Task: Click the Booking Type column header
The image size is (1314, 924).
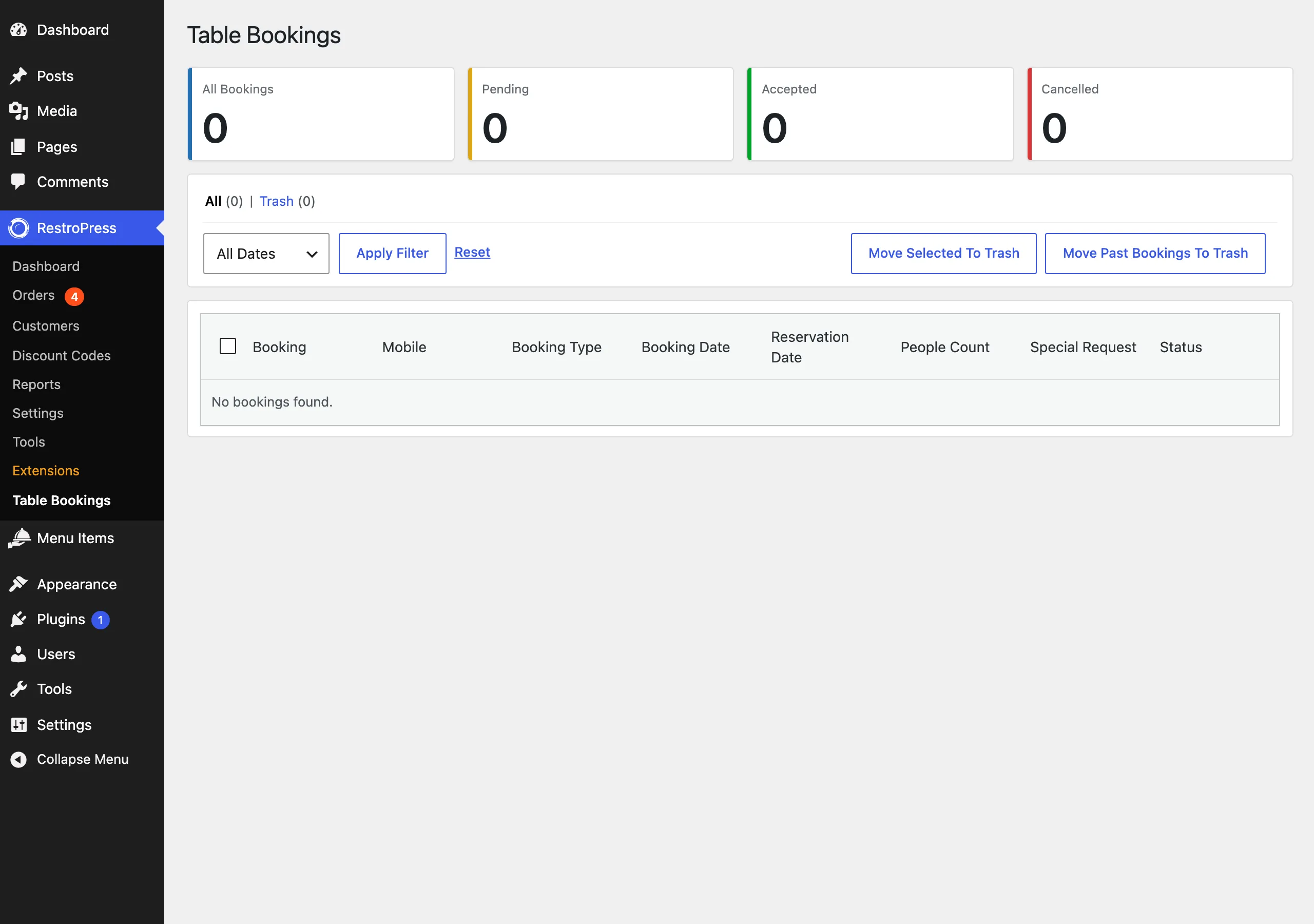Action: point(556,347)
